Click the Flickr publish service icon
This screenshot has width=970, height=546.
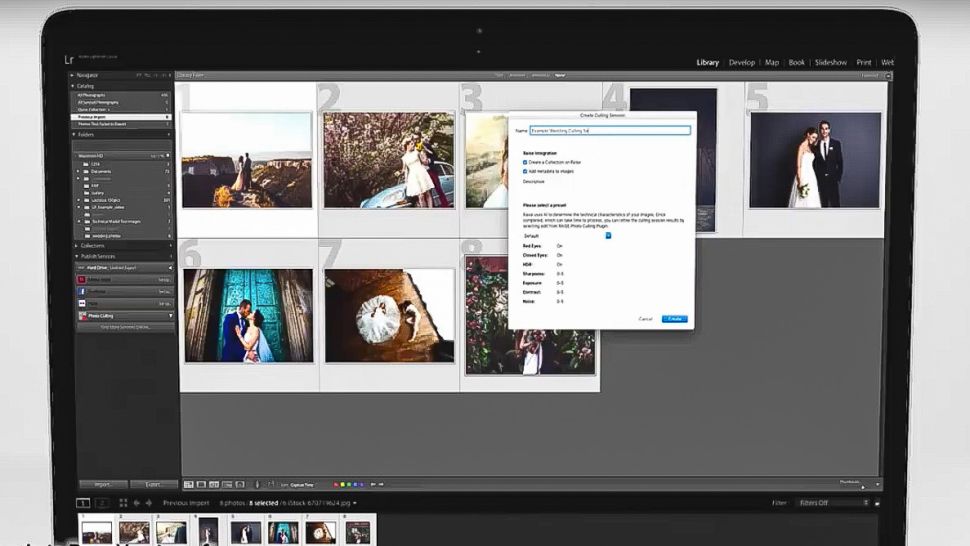tap(82, 304)
